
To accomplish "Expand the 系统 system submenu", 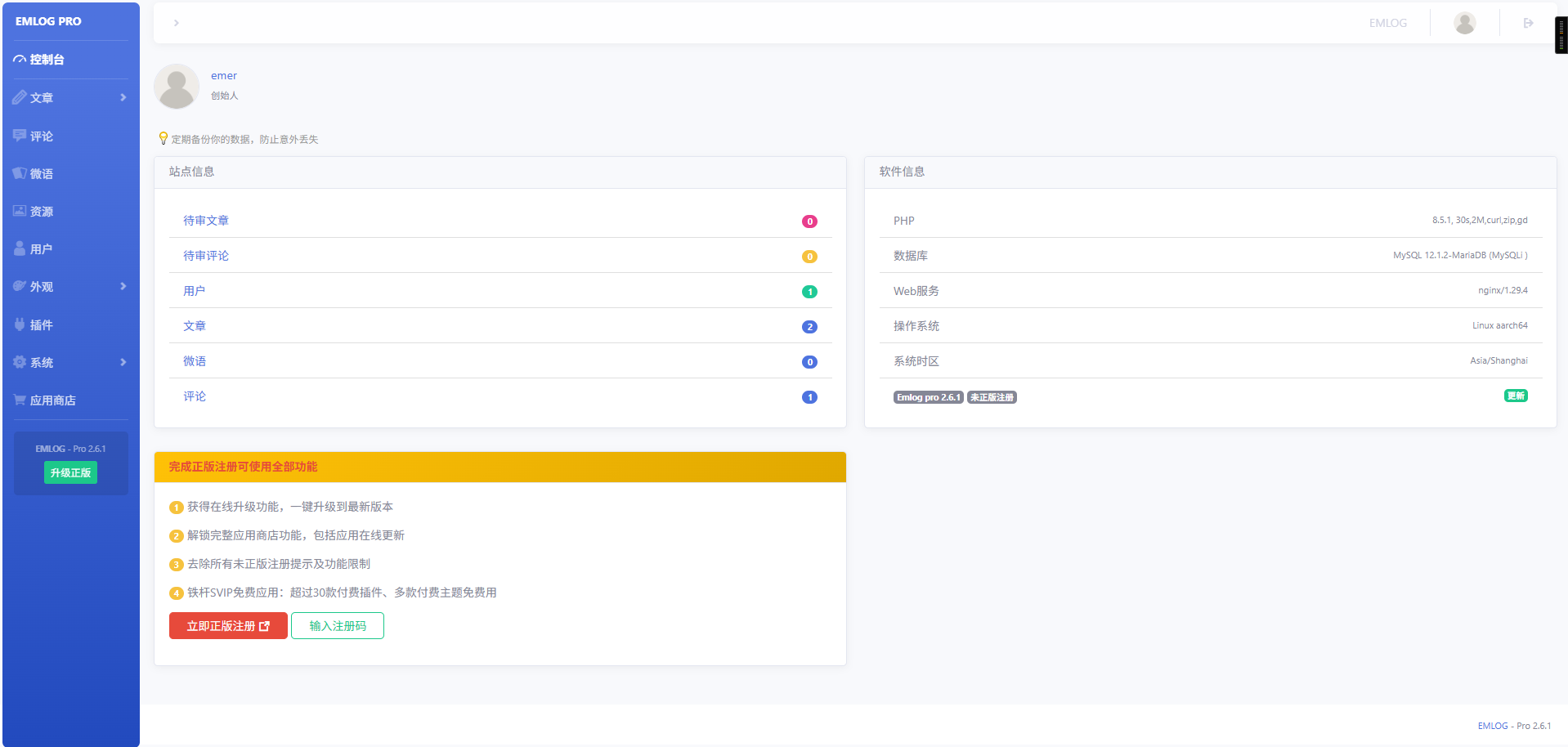I will pyautogui.click(x=69, y=363).
